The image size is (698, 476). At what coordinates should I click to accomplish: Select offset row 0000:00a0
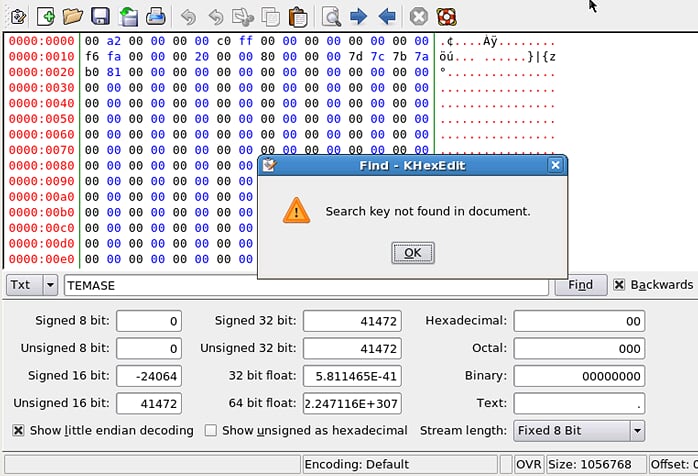[41, 197]
